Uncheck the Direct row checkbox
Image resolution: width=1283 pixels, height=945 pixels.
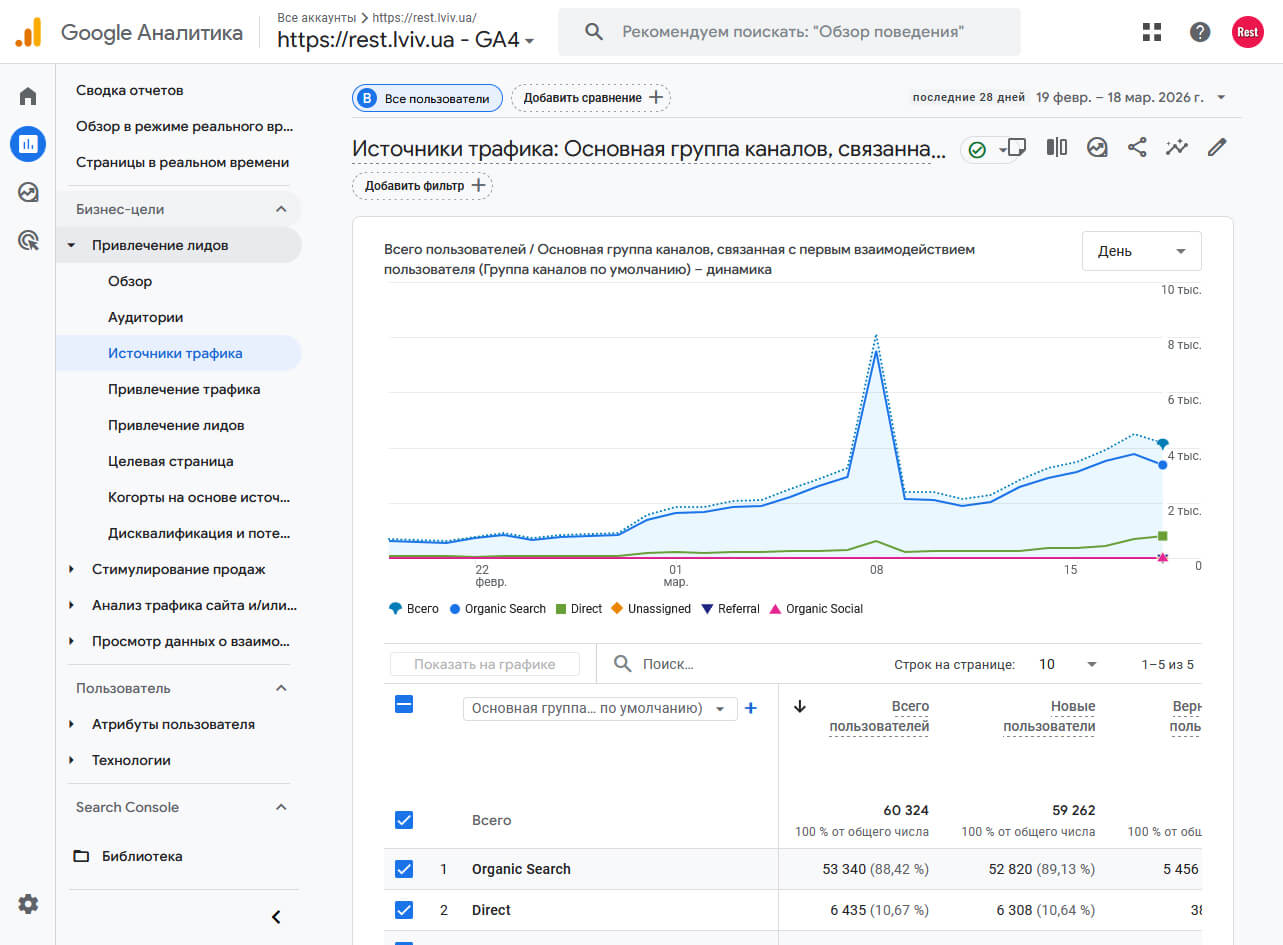[404, 910]
